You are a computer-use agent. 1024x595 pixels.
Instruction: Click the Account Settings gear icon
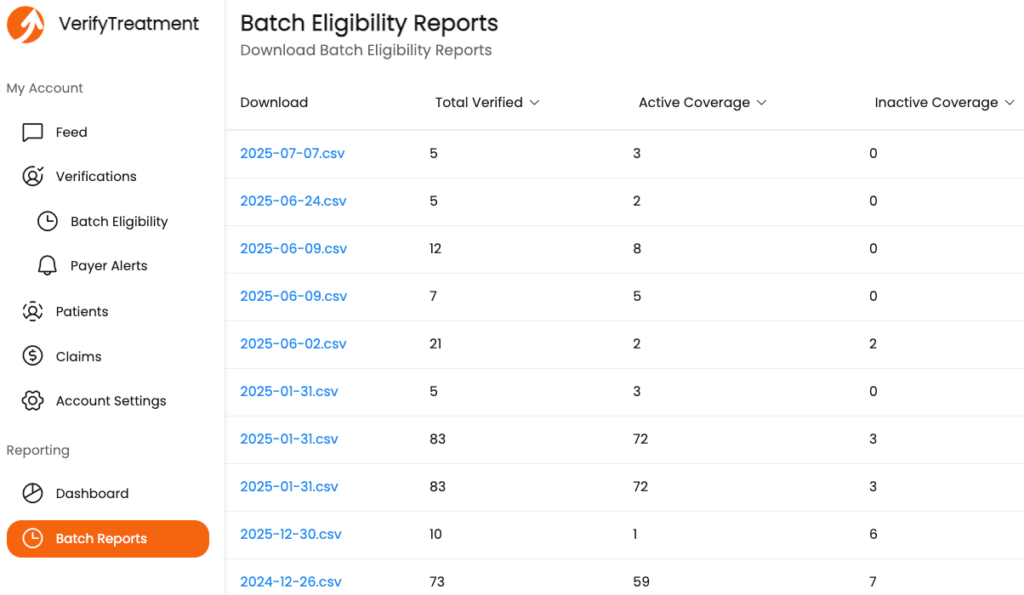coord(33,401)
